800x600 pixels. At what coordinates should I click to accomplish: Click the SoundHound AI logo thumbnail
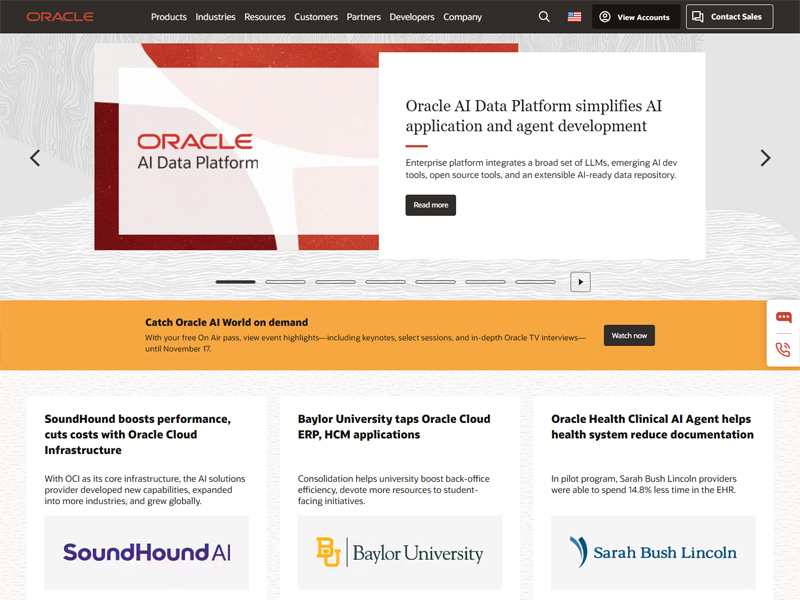click(x=146, y=552)
